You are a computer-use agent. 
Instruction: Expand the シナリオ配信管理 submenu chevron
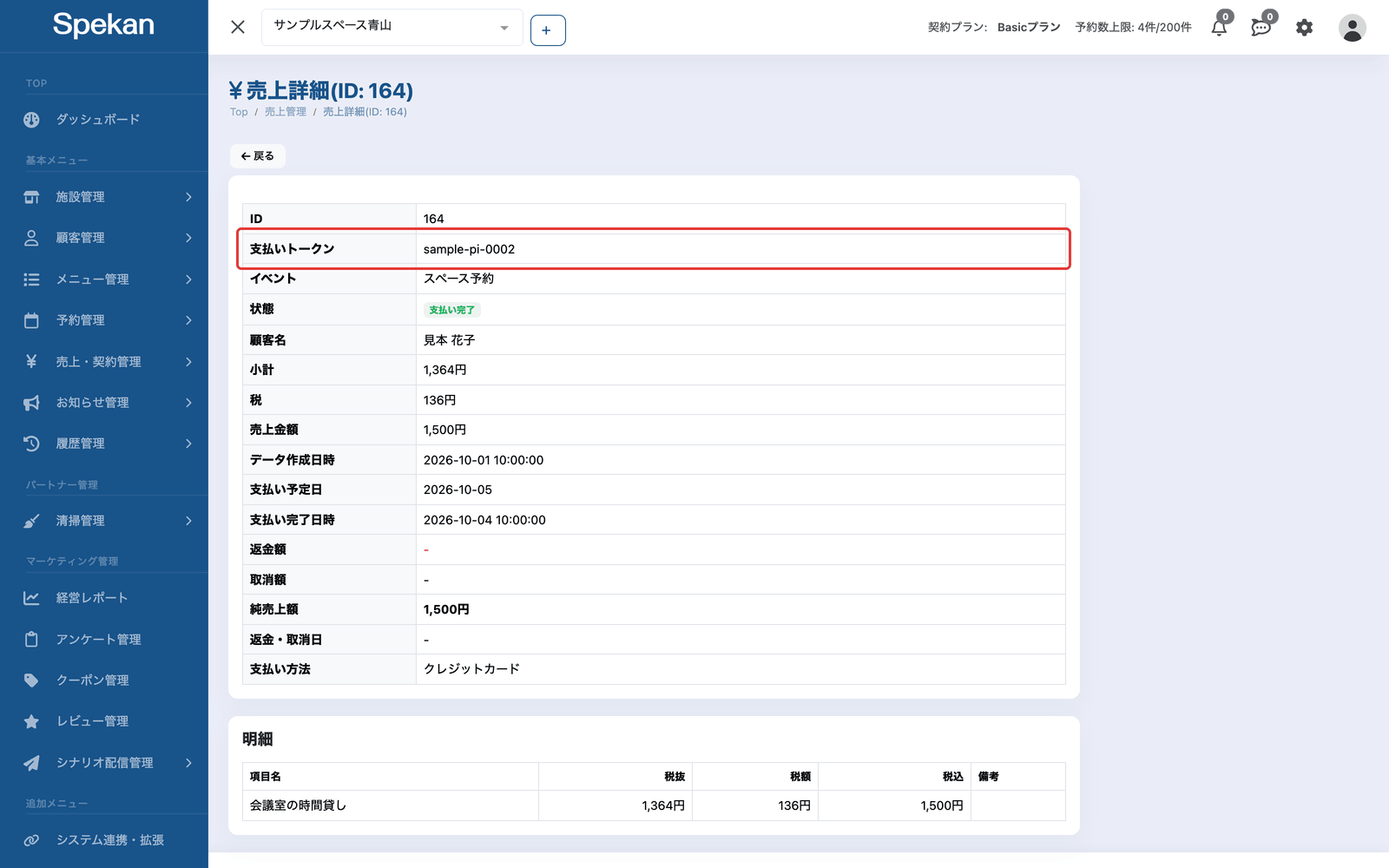tap(188, 763)
